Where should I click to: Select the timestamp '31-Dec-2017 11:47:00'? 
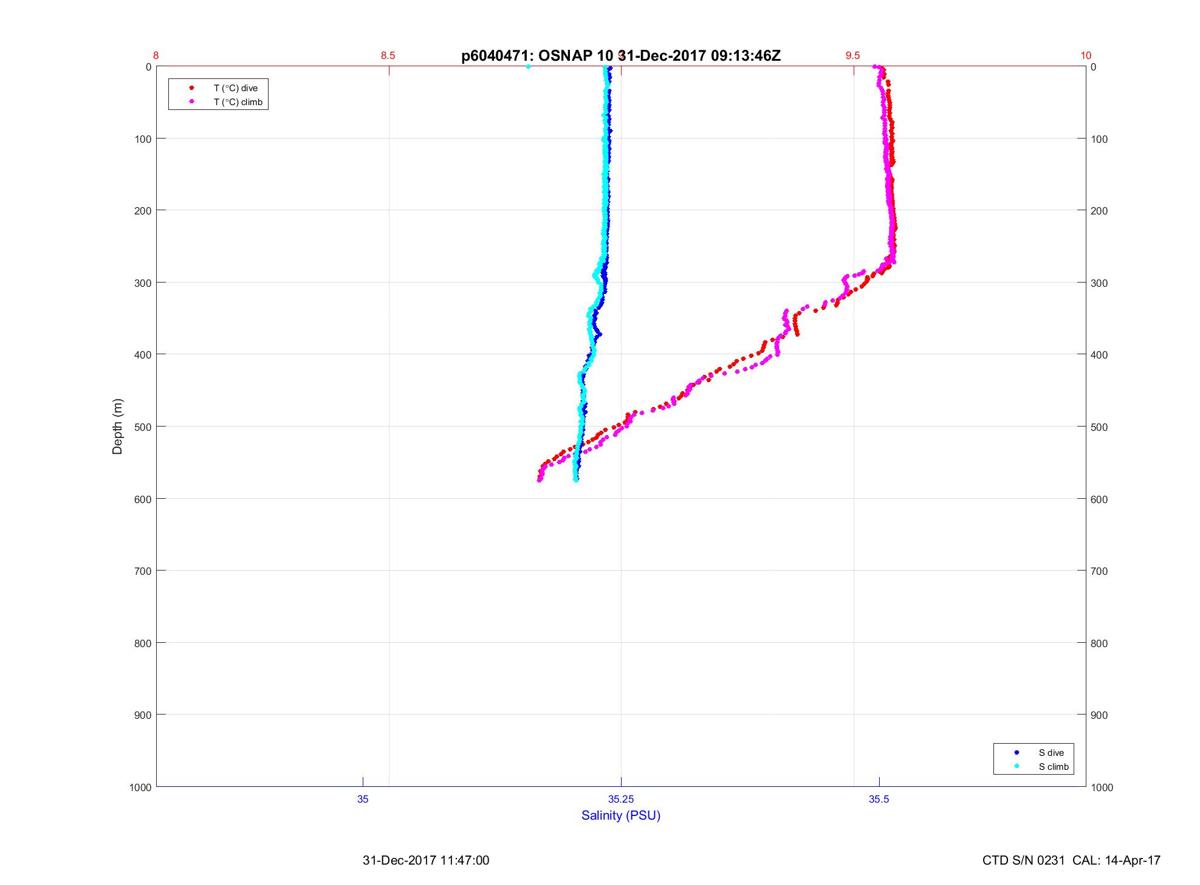tap(426, 860)
